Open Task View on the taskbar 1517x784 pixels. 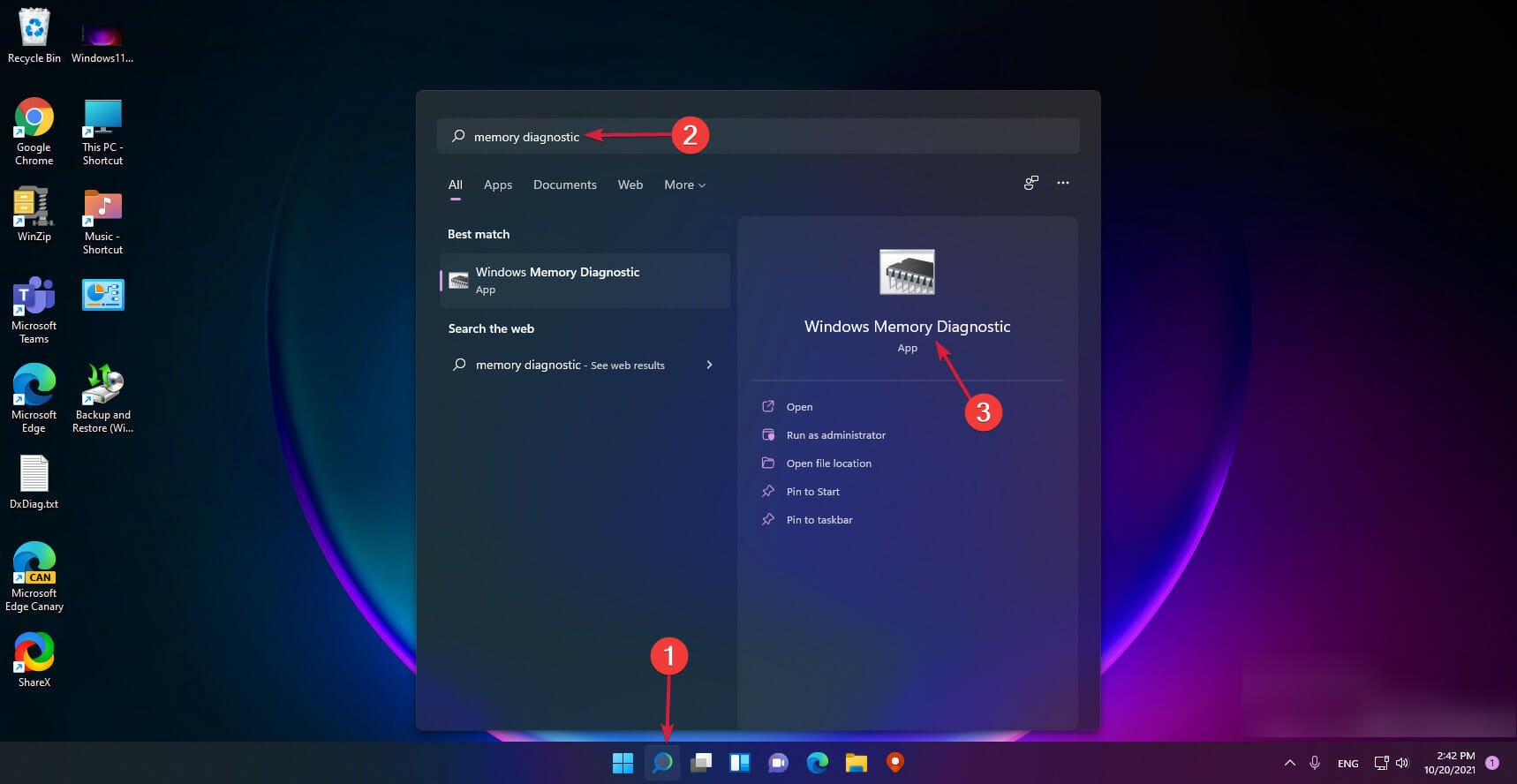[701, 763]
